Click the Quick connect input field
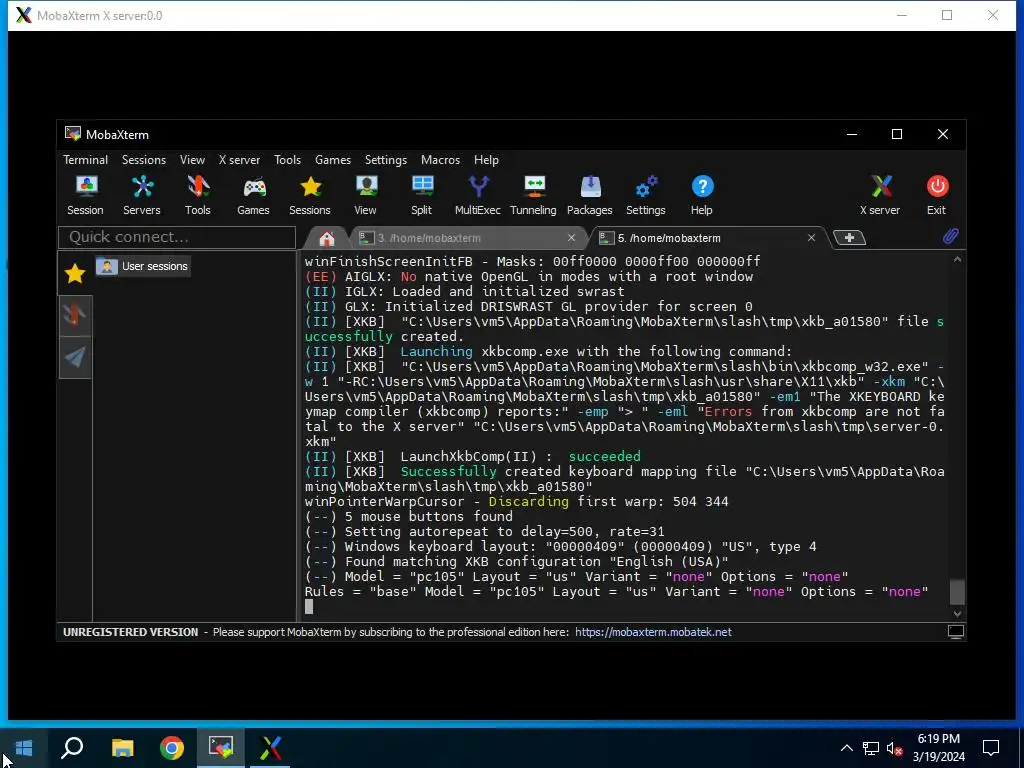Image resolution: width=1024 pixels, height=768 pixels. click(x=177, y=237)
